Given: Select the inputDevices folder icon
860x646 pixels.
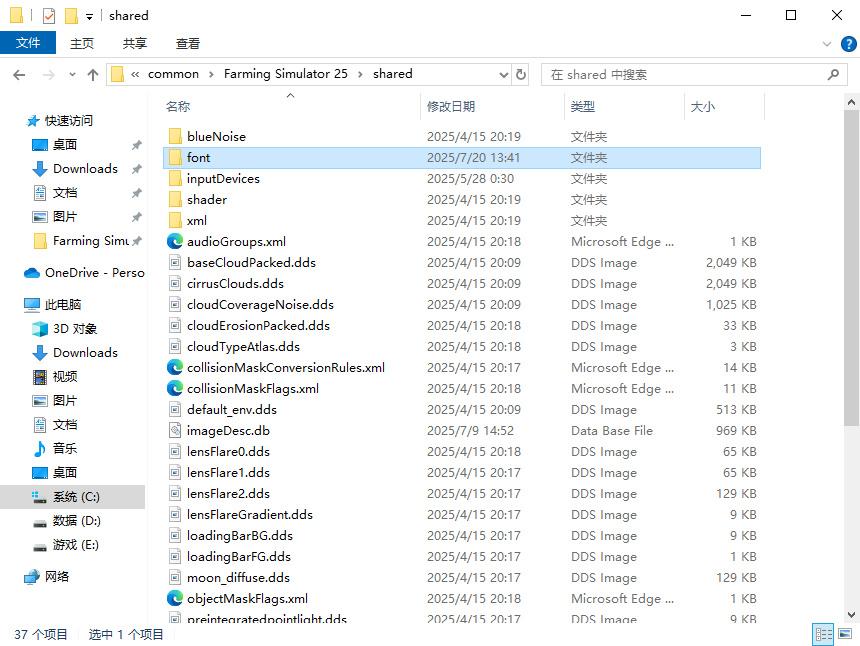Looking at the screenshot, I should pyautogui.click(x=175, y=178).
